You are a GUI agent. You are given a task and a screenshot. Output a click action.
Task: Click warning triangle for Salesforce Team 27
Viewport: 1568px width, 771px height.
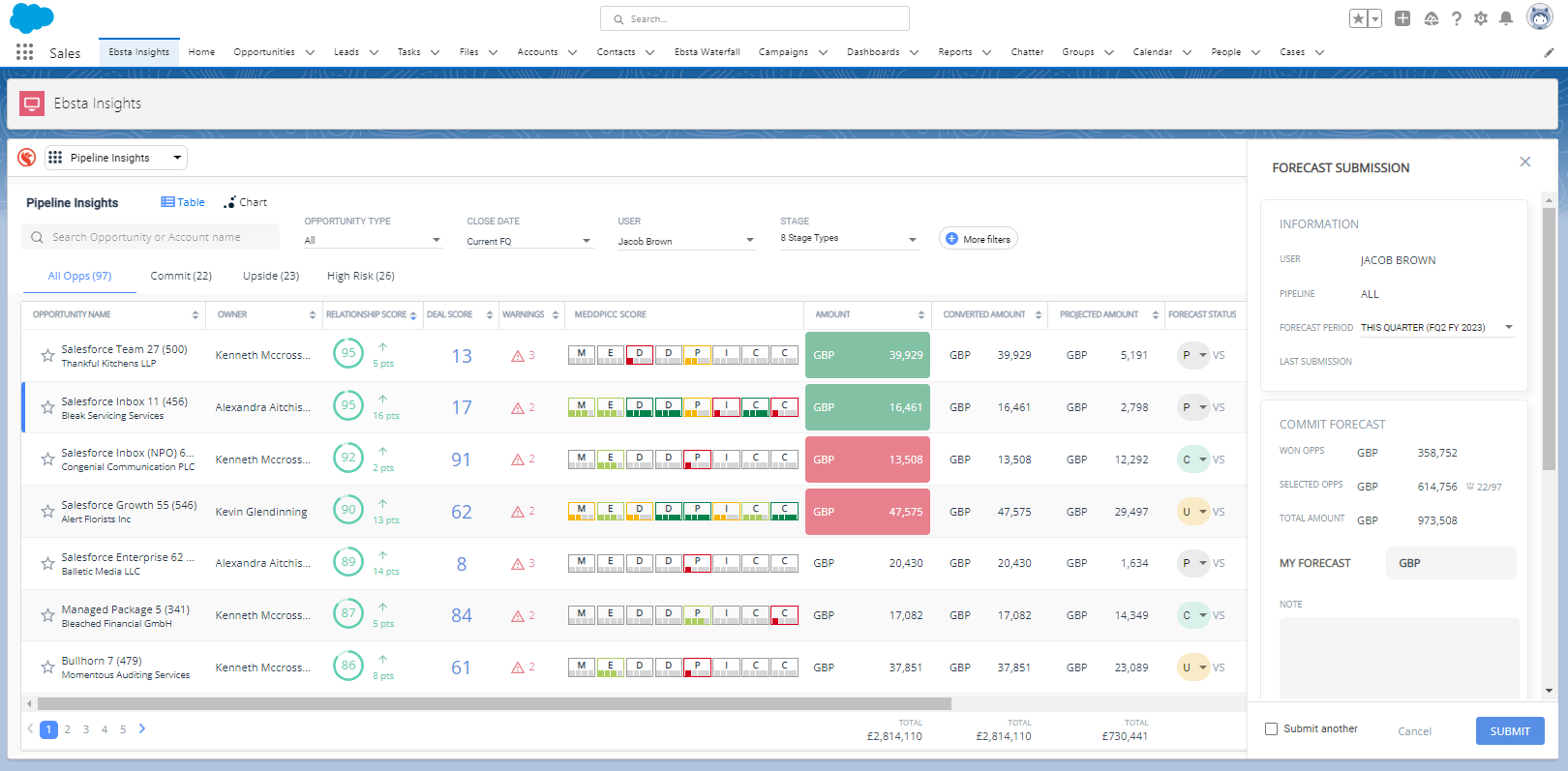pos(518,356)
